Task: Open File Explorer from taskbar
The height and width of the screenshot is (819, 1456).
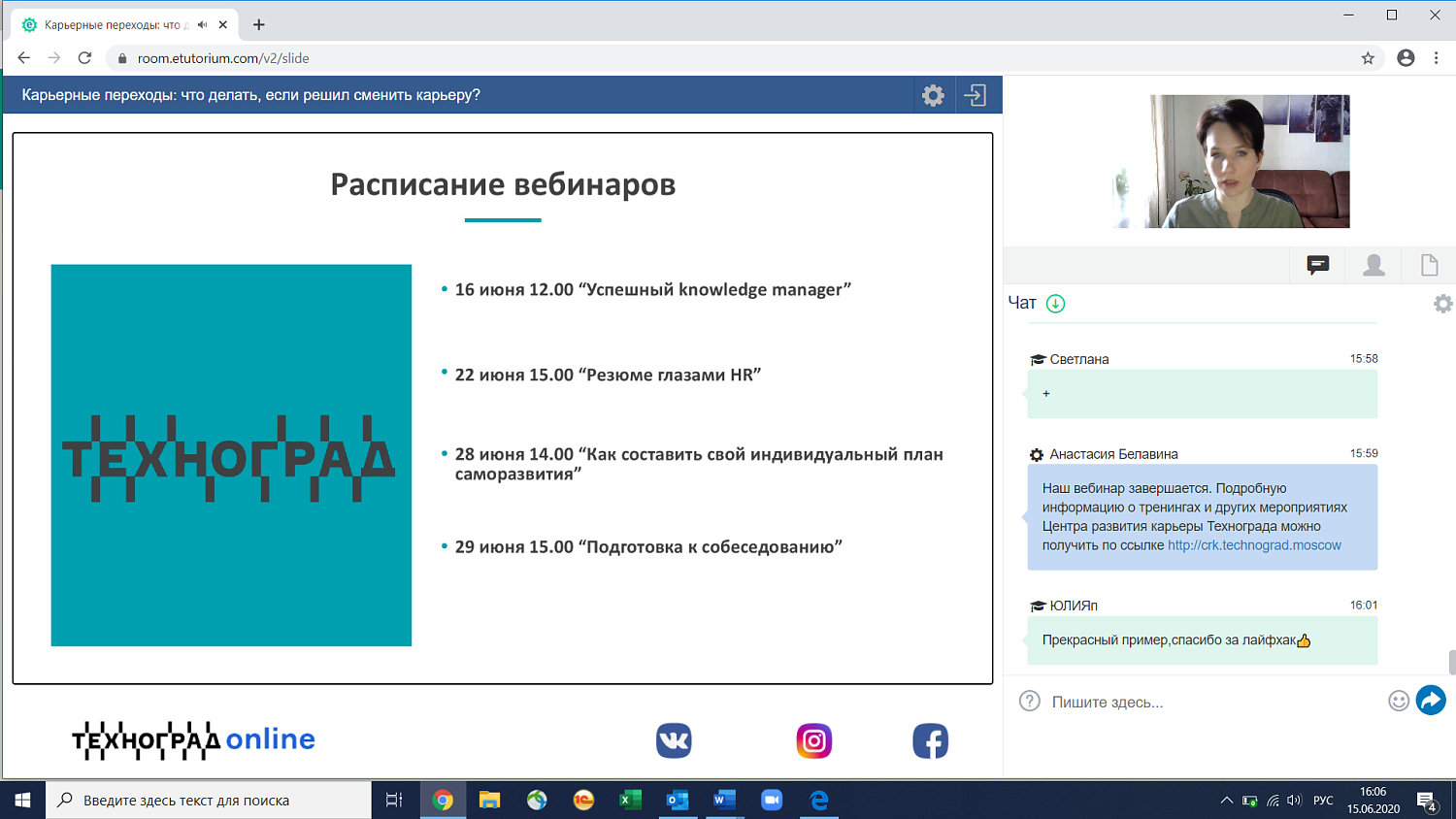Action: [489, 800]
